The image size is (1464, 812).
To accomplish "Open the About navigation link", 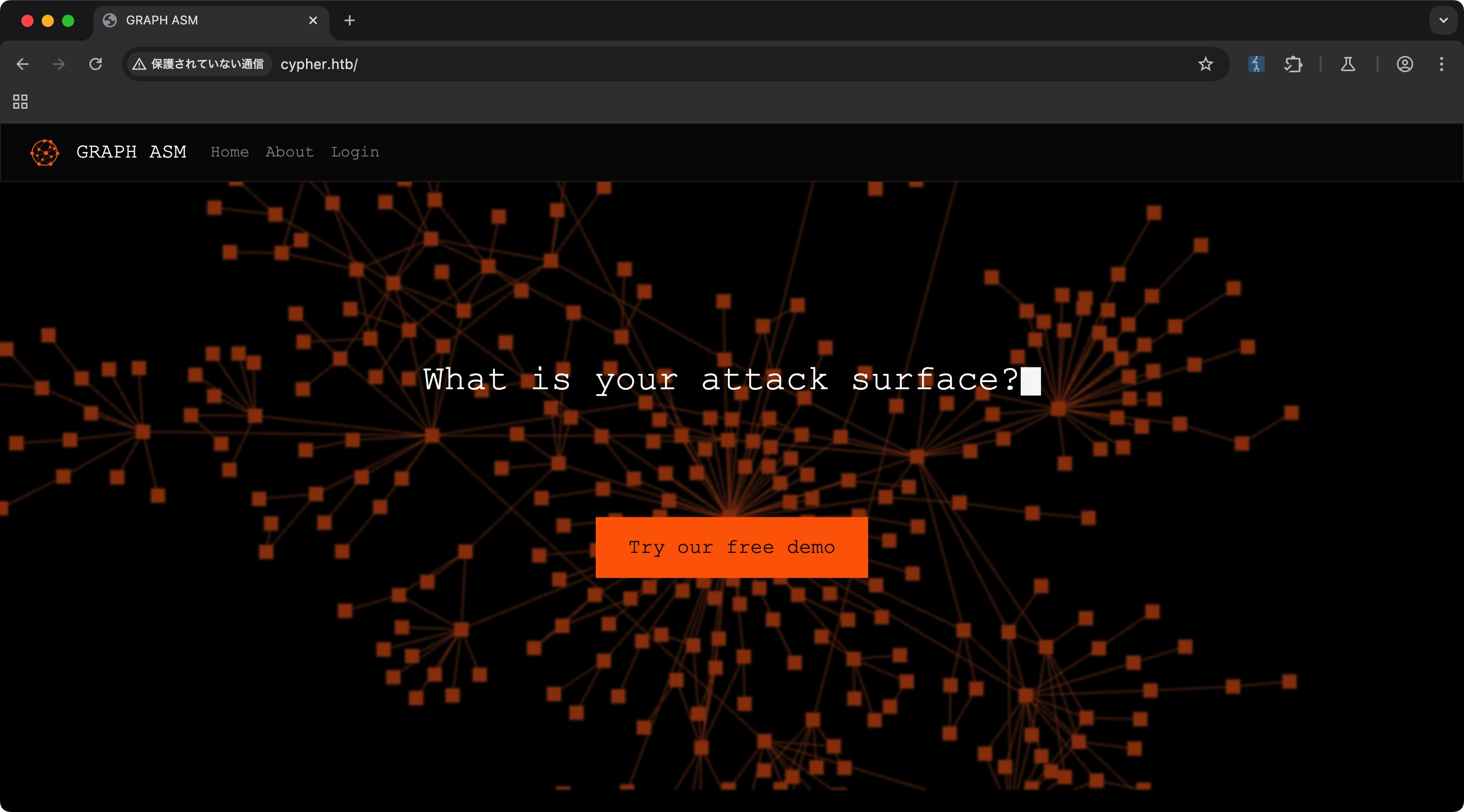I will (x=289, y=152).
